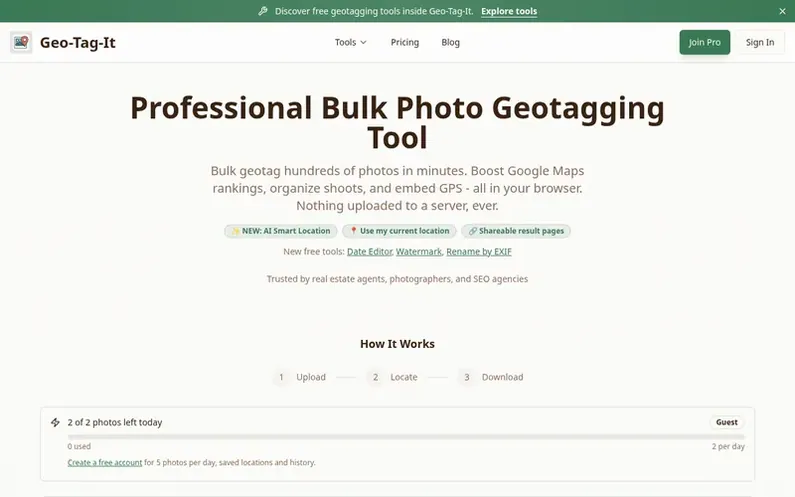Click the photo usage progress bar

click(406, 437)
